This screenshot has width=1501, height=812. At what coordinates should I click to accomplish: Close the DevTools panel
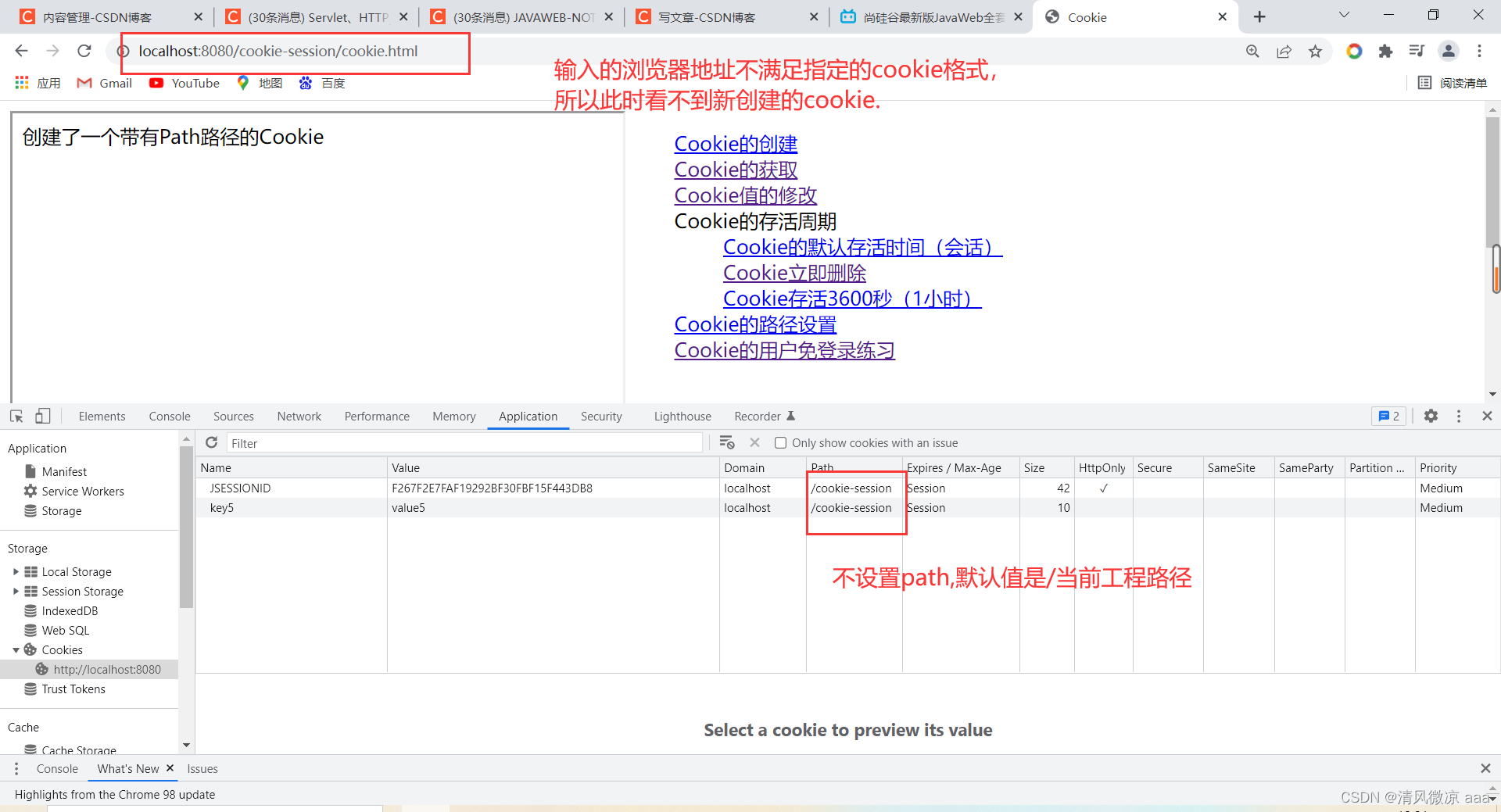(1487, 416)
